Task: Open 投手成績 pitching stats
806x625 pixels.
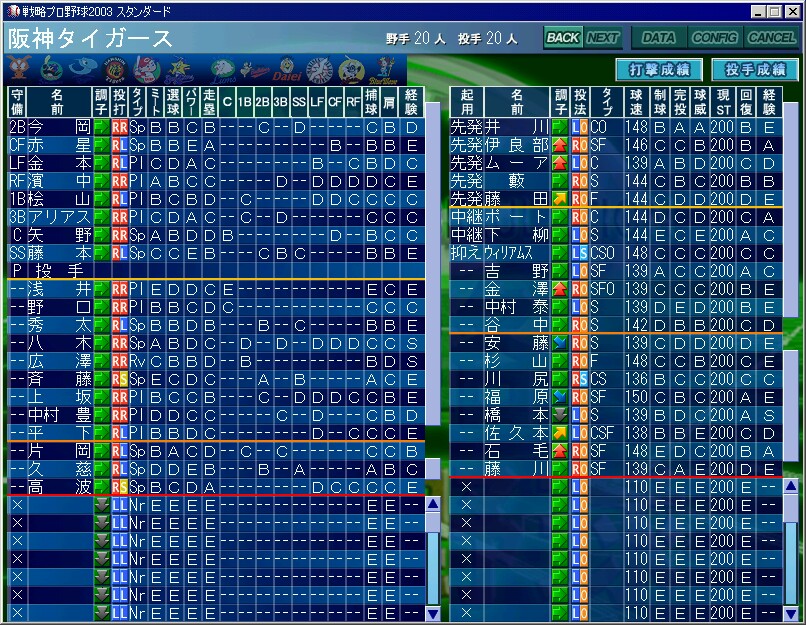Action: coord(754,70)
